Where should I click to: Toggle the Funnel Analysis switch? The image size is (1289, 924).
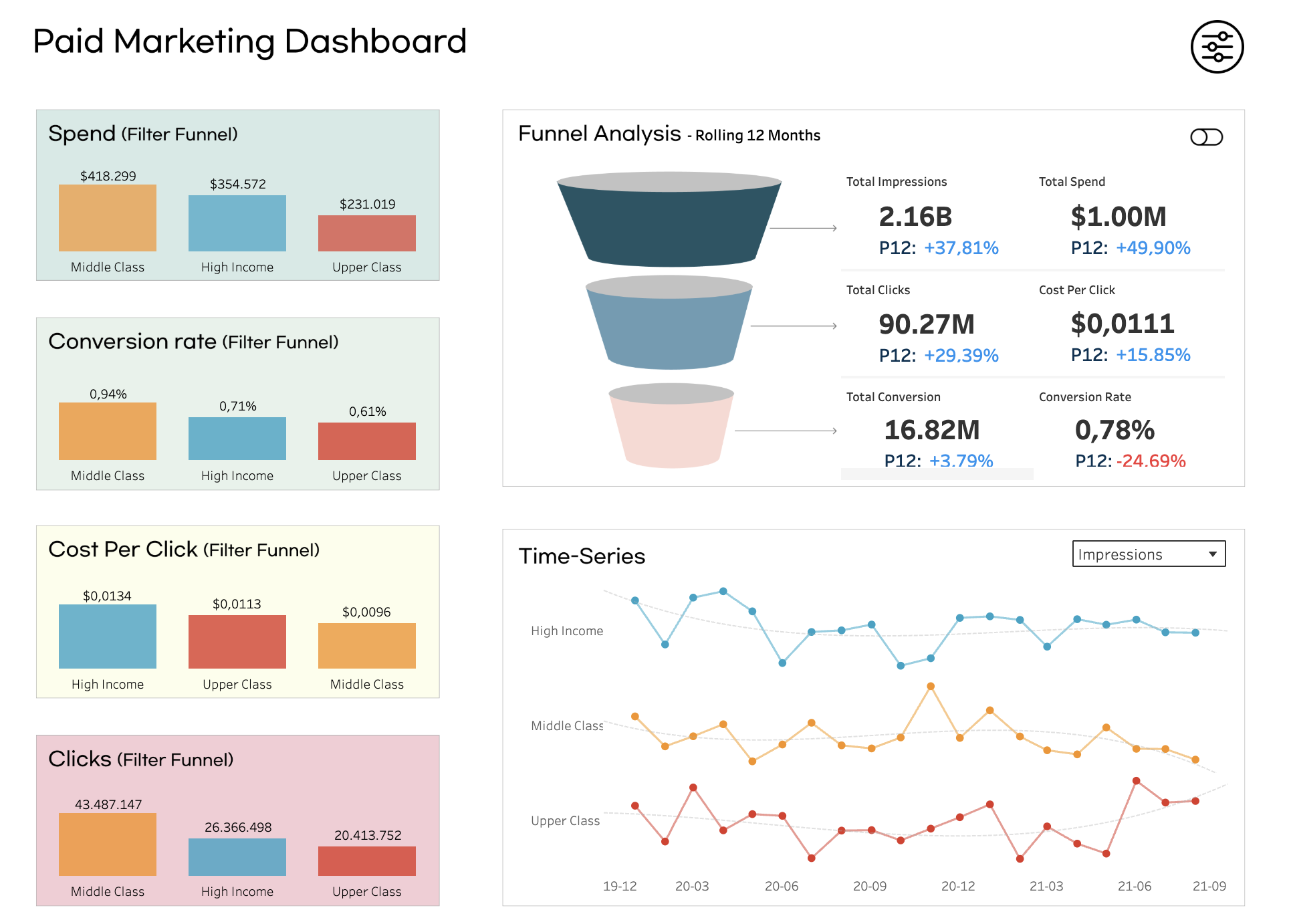pos(1206,137)
